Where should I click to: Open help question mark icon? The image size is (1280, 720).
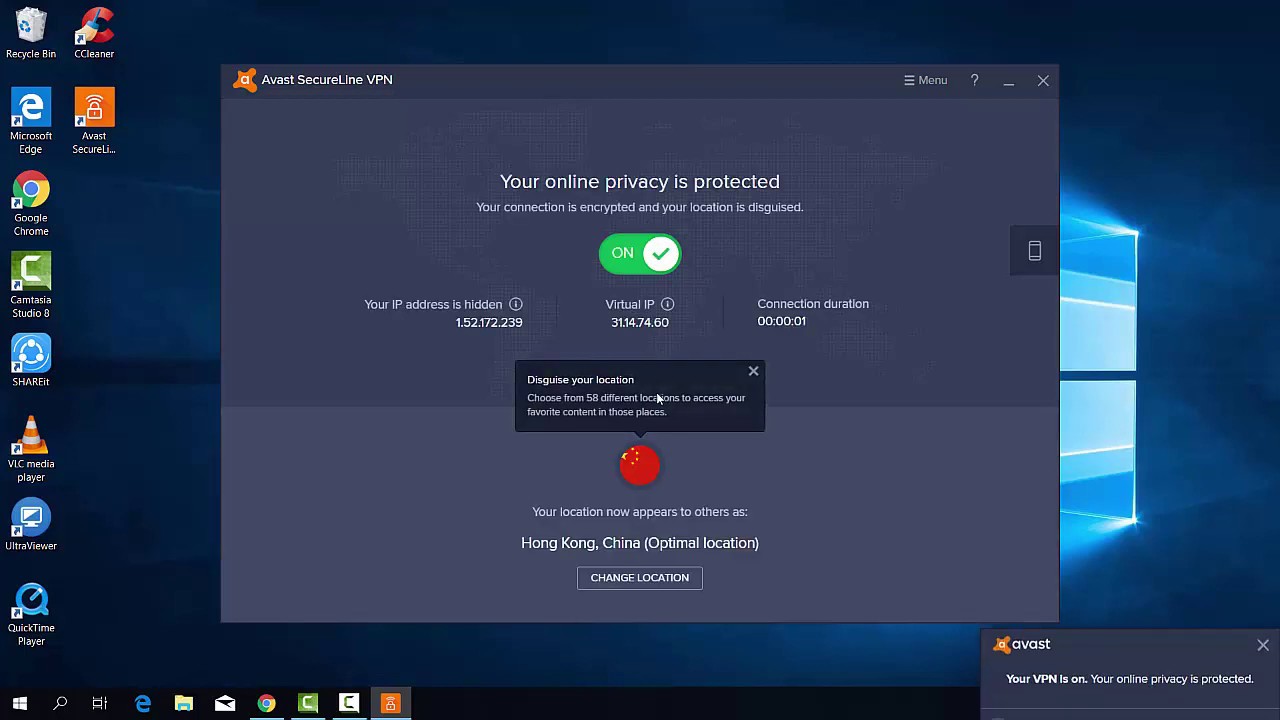pyautogui.click(x=974, y=80)
